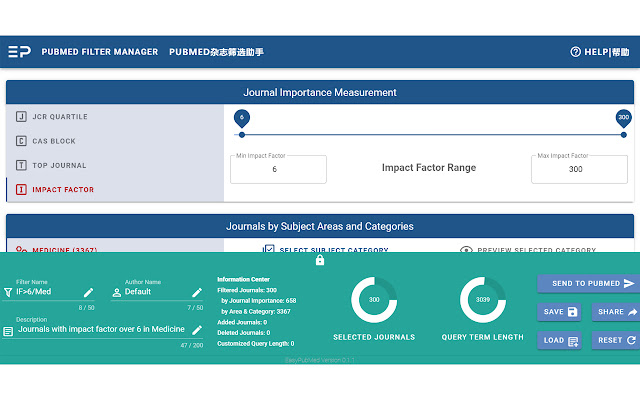Click the pencil icon beside Filter Name
The width and height of the screenshot is (640, 400).
tap(88, 292)
